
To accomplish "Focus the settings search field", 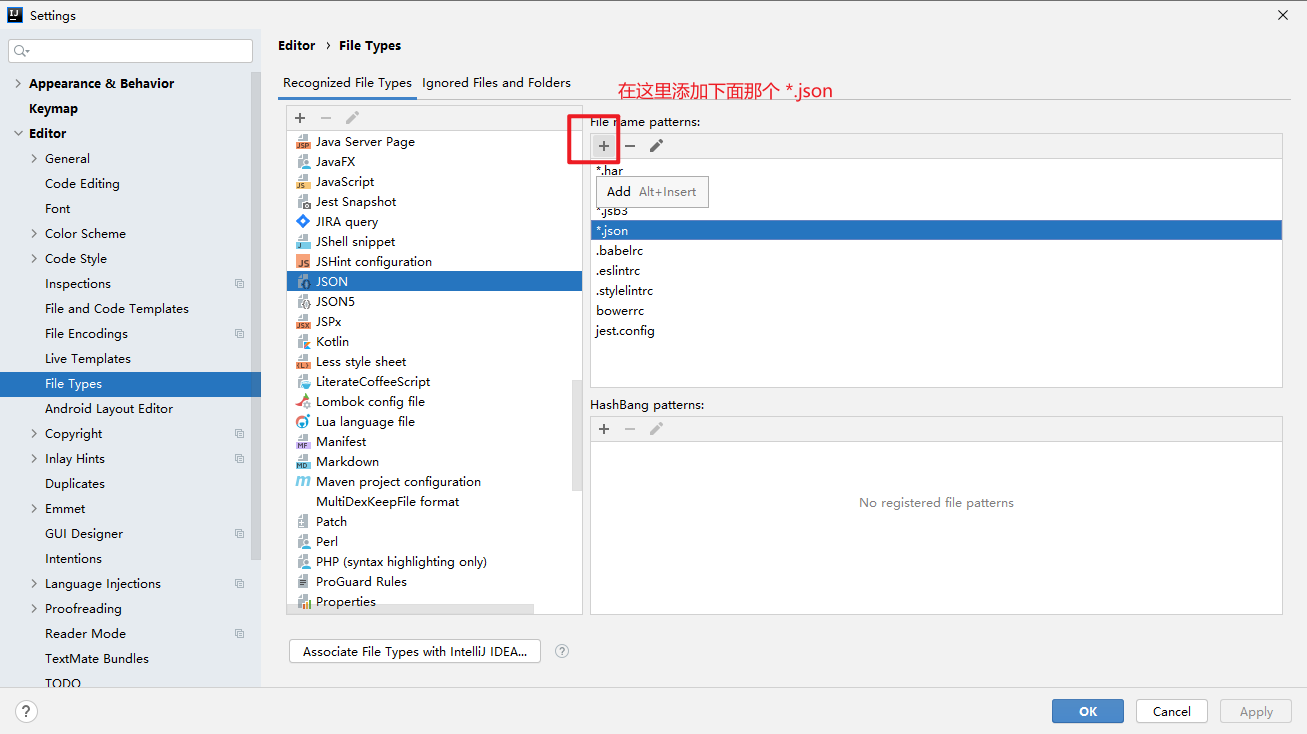I will [131, 51].
